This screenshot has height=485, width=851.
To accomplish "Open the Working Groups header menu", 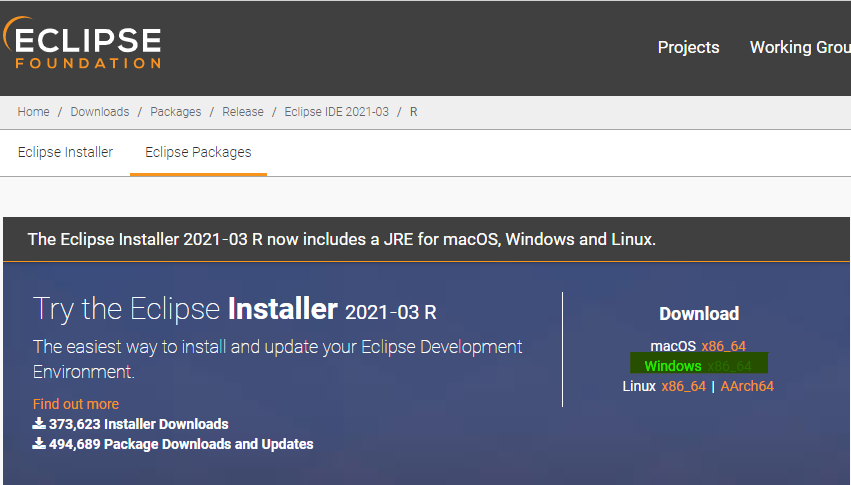I will (x=800, y=47).
